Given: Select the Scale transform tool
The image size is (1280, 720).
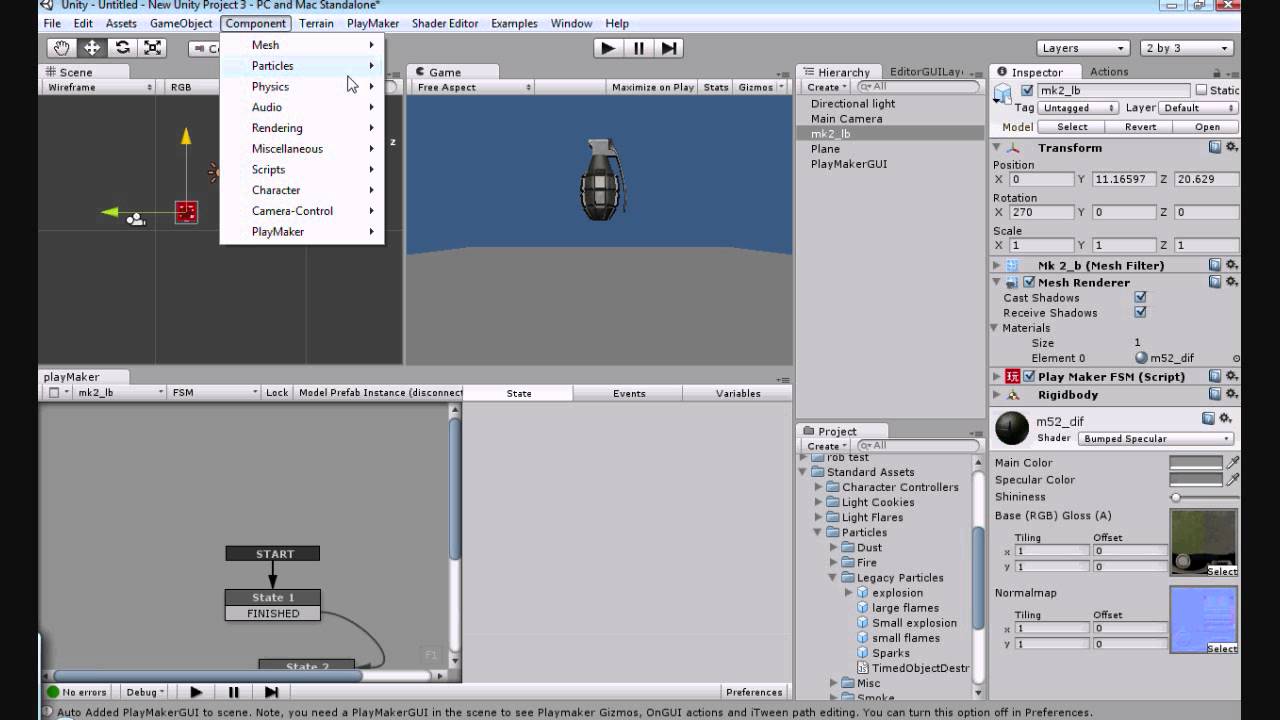Looking at the screenshot, I should pyautogui.click(x=152, y=48).
